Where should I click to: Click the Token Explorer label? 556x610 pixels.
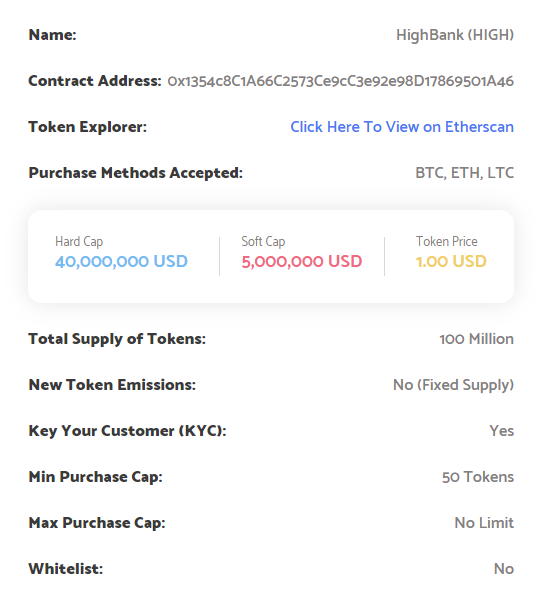[x=88, y=127]
